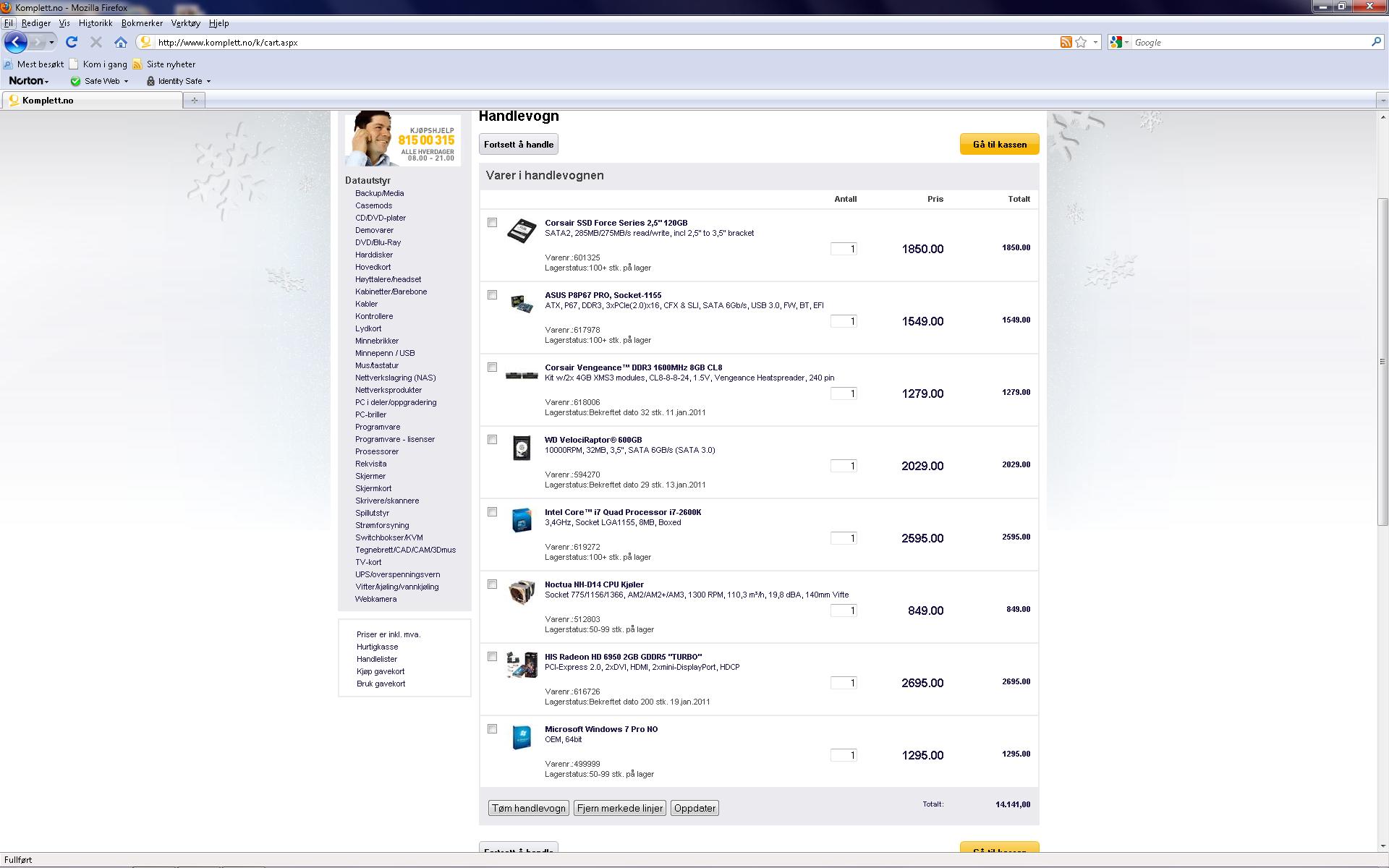Image resolution: width=1389 pixels, height=868 pixels.
Task: Click the Norton Safe Web check icon
Action: pyautogui.click(x=75, y=81)
